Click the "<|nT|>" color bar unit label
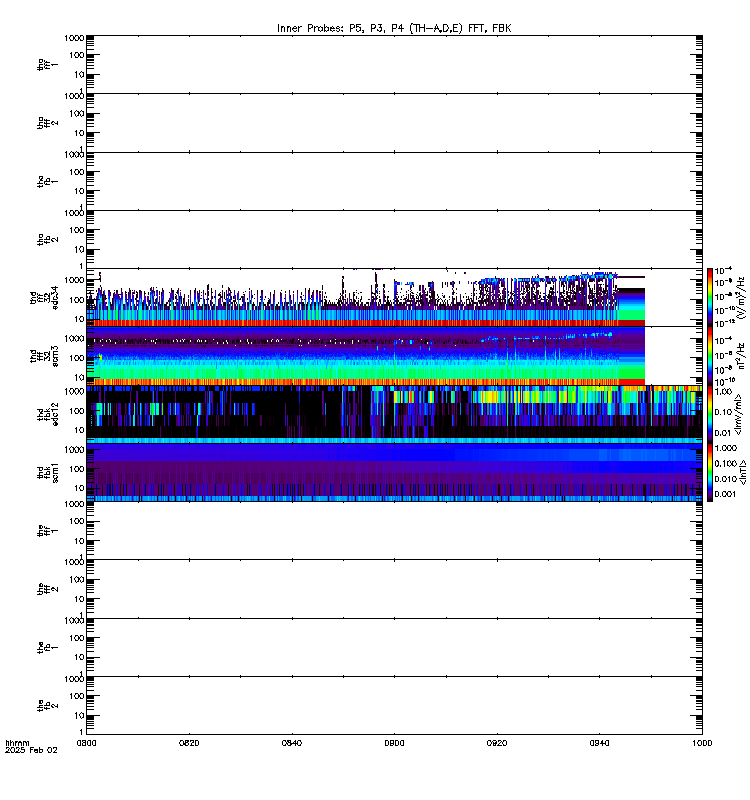 click(x=743, y=472)
